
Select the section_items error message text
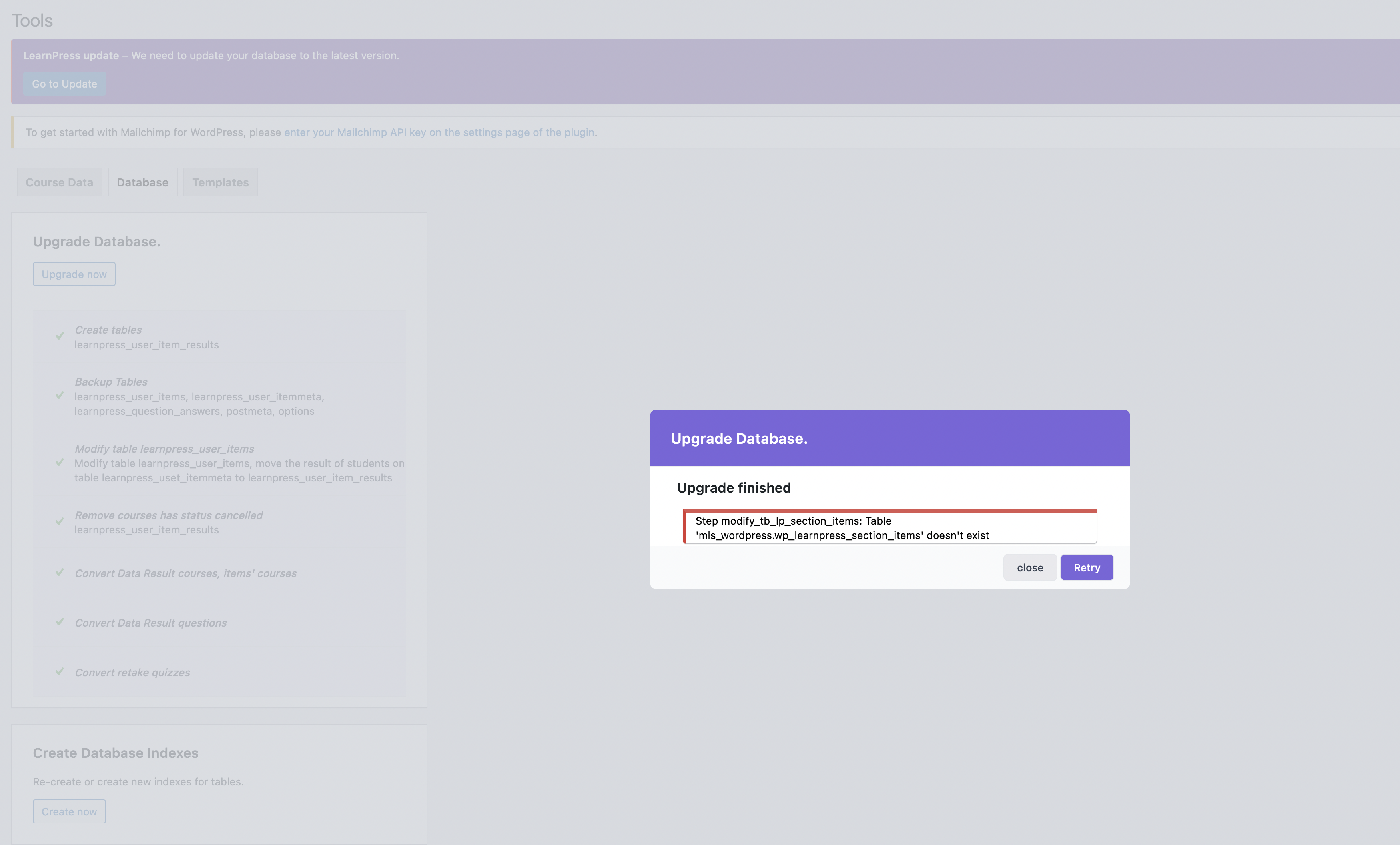pyautogui.click(x=841, y=528)
